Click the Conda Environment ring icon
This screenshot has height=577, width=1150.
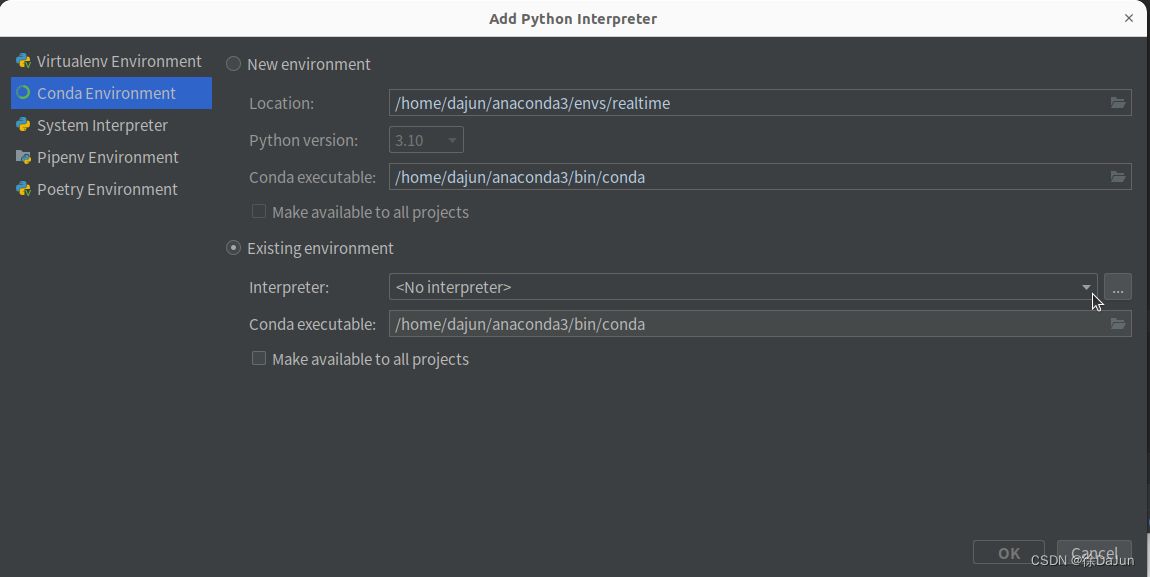coord(23,93)
